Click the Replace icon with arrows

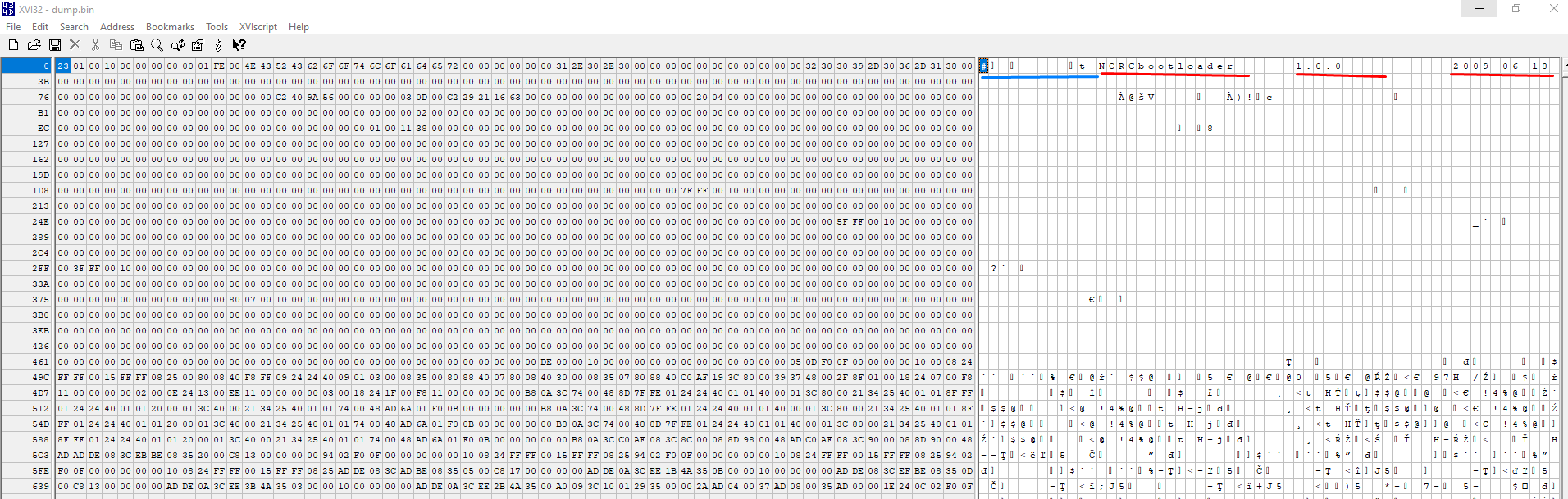point(177,45)
